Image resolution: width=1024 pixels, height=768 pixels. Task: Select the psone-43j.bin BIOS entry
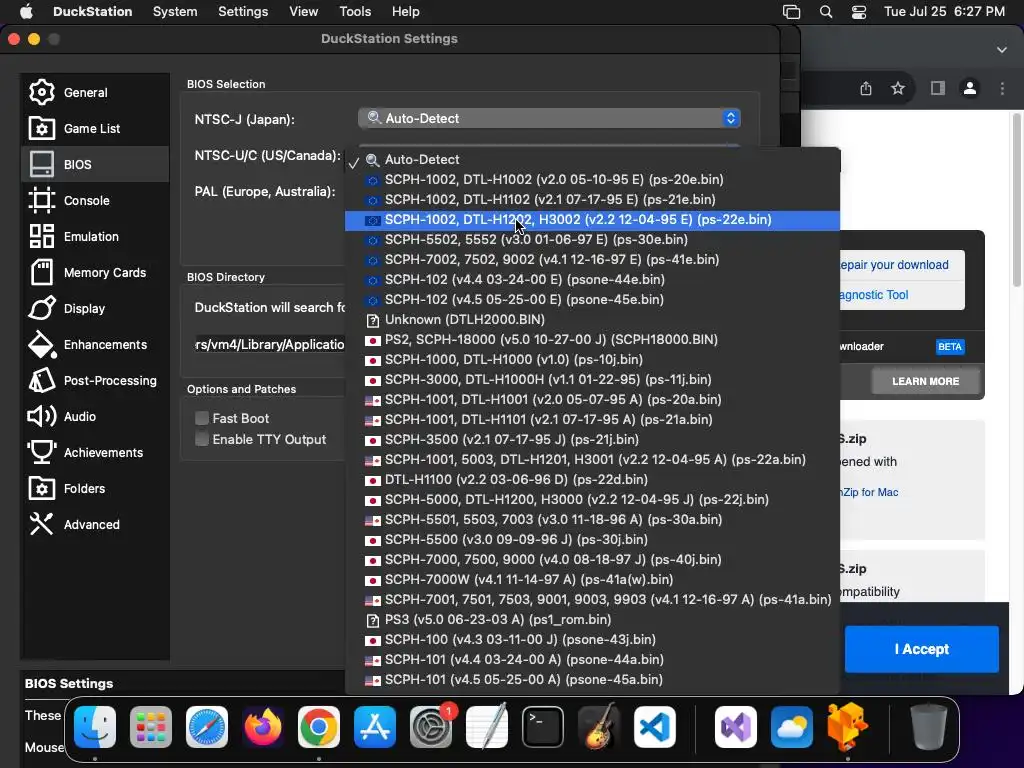[x=592, y=639]
